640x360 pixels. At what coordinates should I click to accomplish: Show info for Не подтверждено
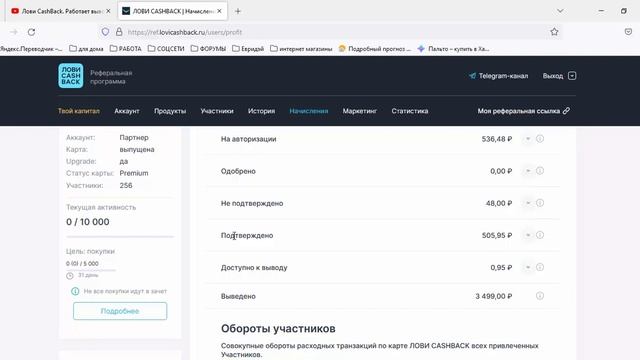pyautogui.click(x=540, y=203)
